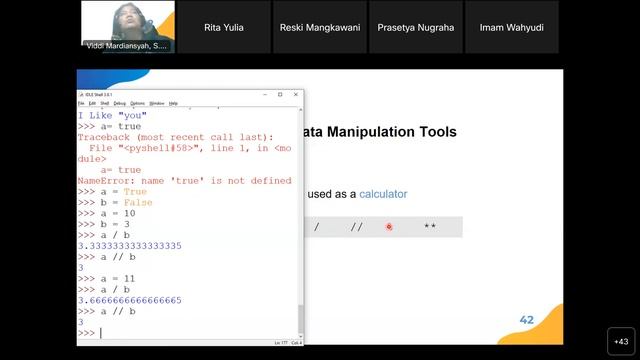This screenshot has width=640, height=360.
Task: Select Viddi Mardiansyah's video thumbnail
Action: pos(128,27)
